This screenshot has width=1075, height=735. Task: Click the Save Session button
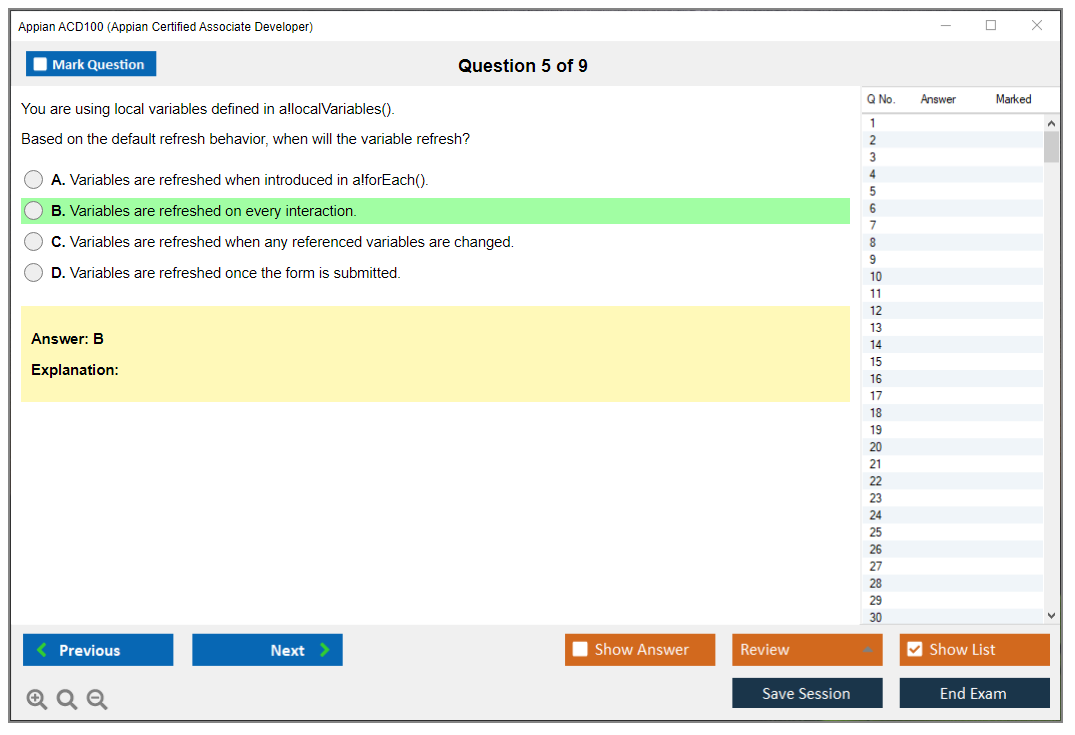(x=806, y=693)
